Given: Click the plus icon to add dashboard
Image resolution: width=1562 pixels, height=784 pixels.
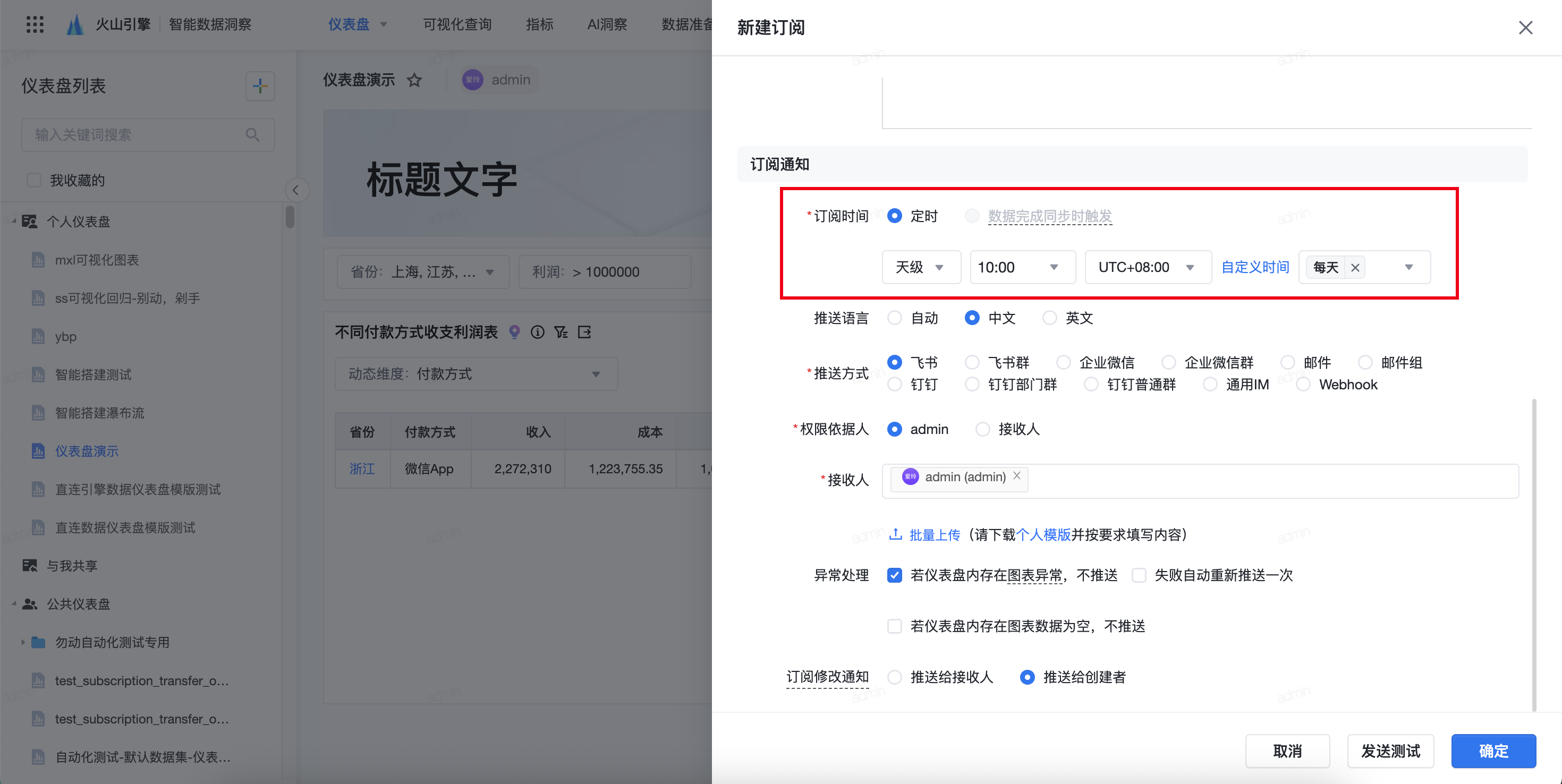Looking at the screenshot, I should click(x=260, y=86).
